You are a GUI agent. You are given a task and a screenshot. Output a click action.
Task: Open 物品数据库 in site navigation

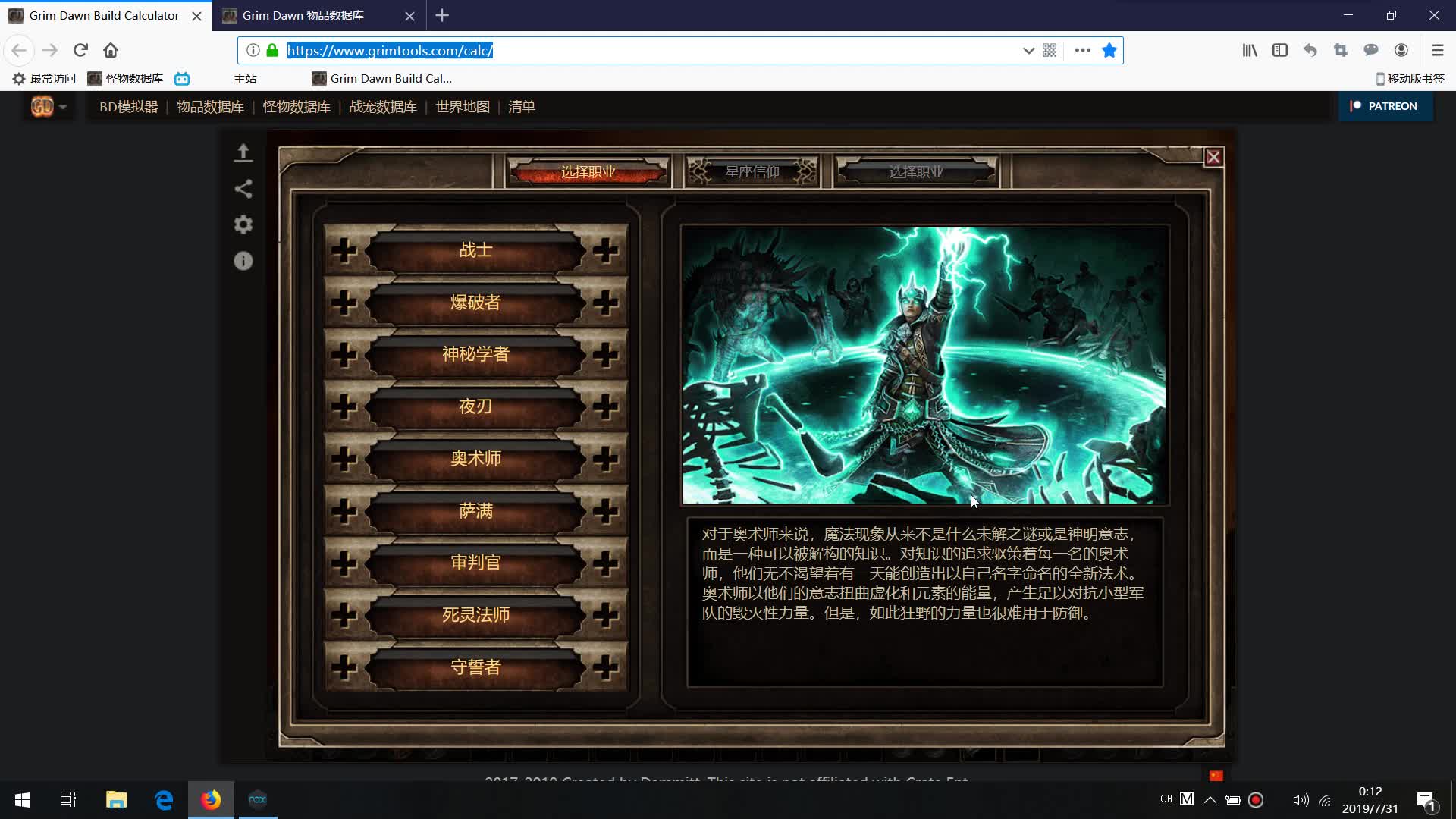pos(210,107)
